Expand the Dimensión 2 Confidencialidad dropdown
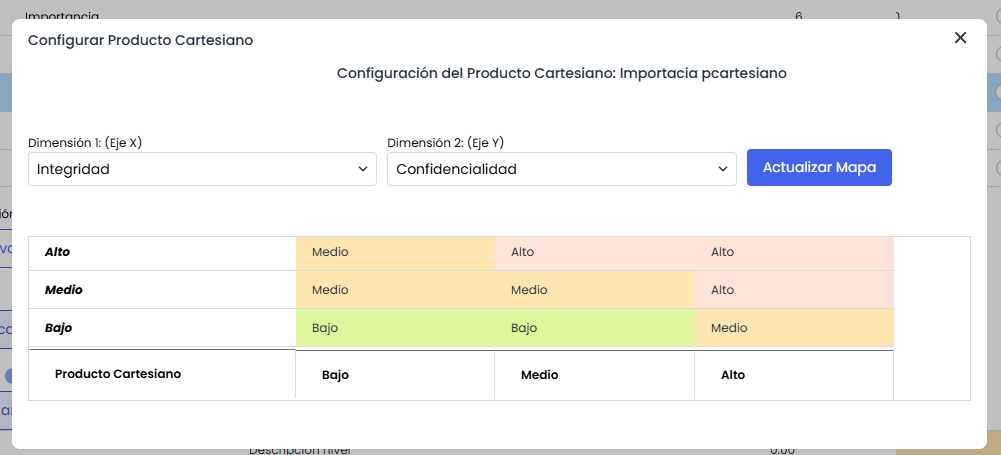 coord(561,169)
